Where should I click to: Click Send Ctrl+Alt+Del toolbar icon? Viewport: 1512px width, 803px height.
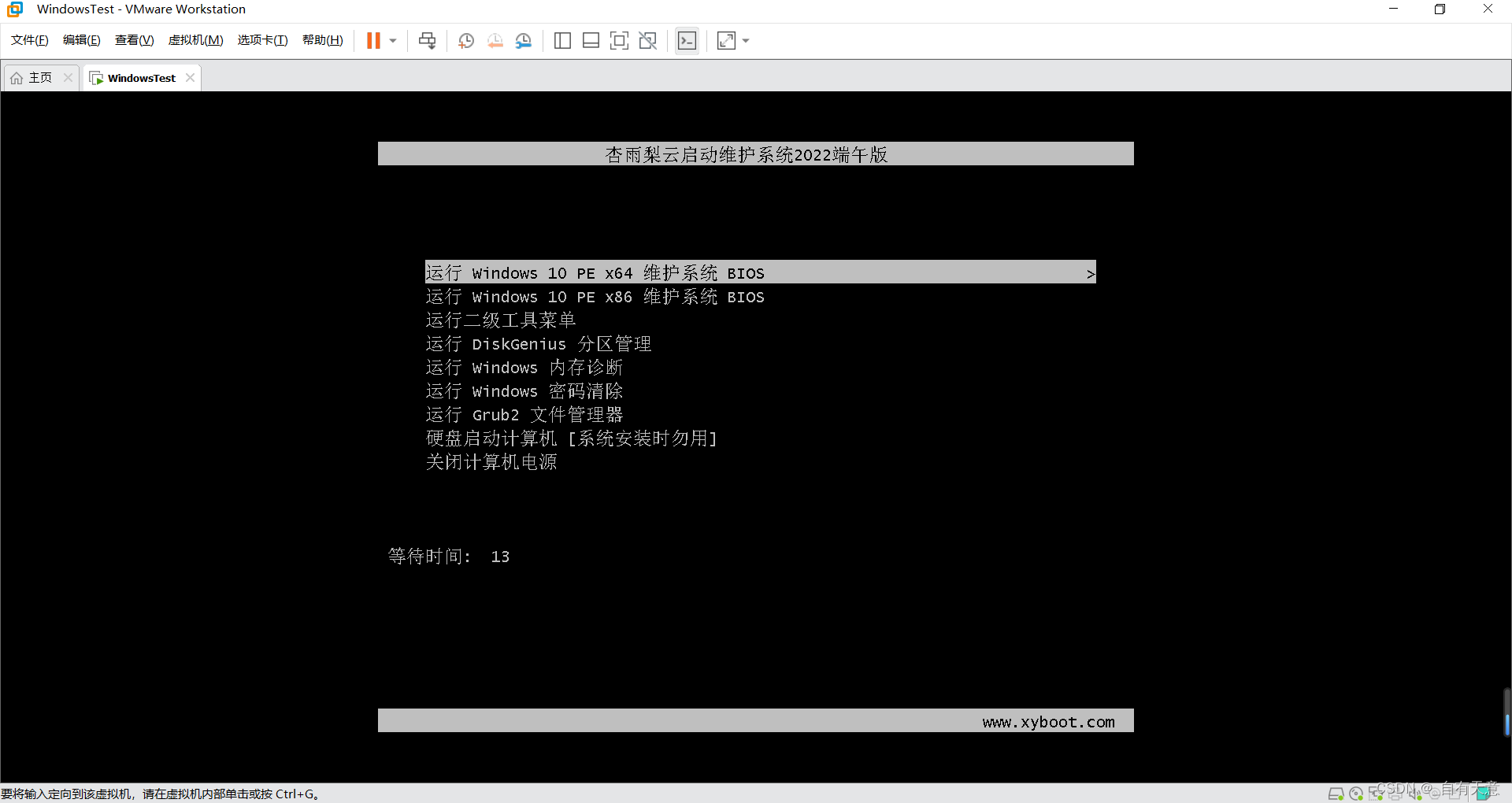[x=428, y=40]
